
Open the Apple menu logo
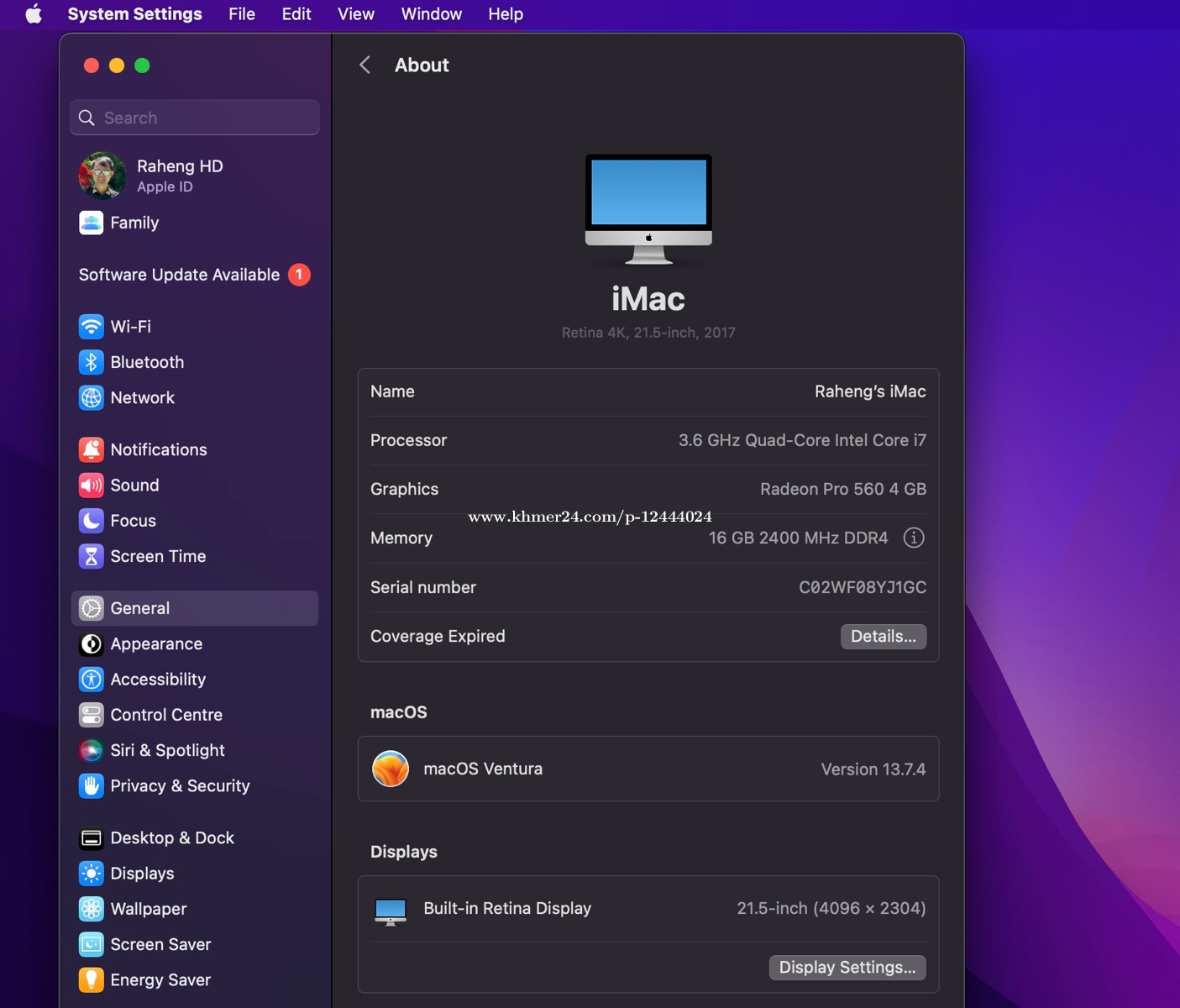click(x=34, y=14)
